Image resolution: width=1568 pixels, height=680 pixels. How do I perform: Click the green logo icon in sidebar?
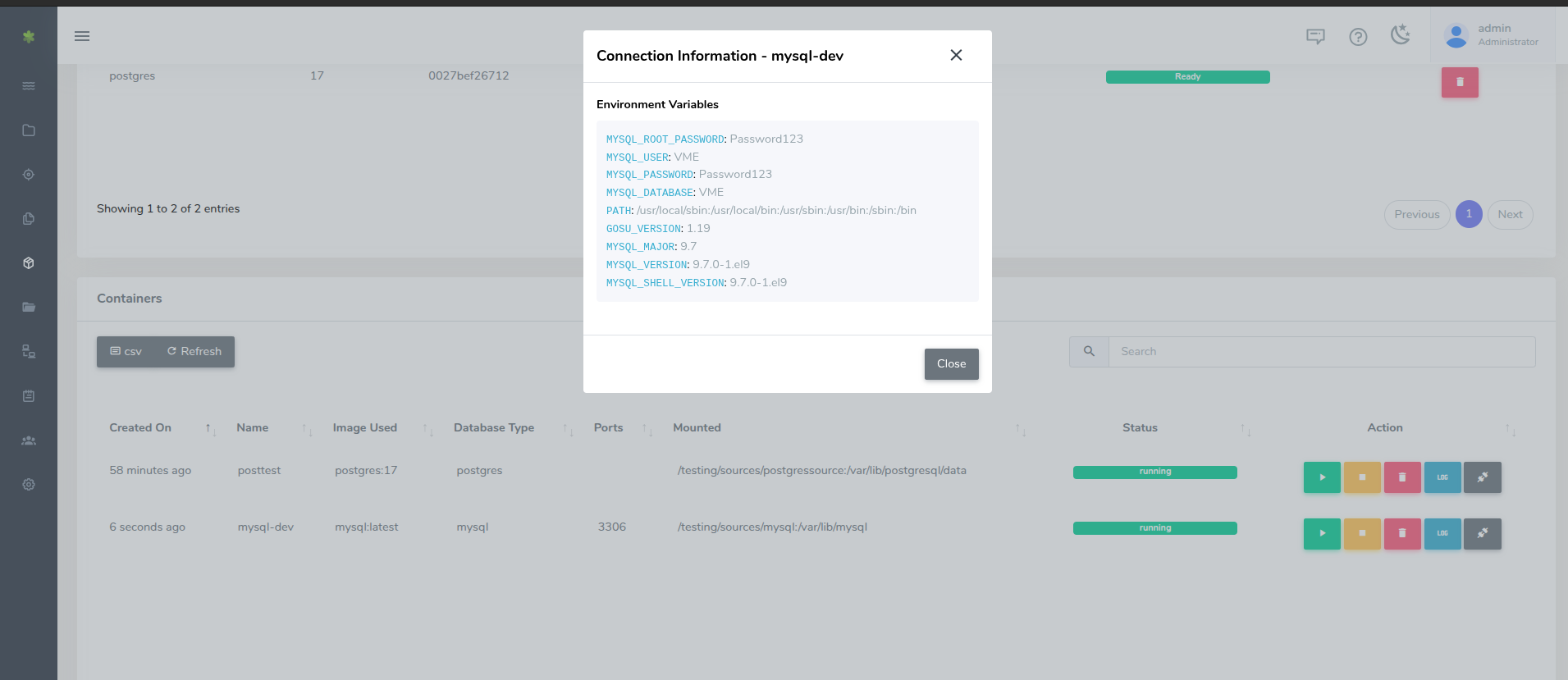29,36
